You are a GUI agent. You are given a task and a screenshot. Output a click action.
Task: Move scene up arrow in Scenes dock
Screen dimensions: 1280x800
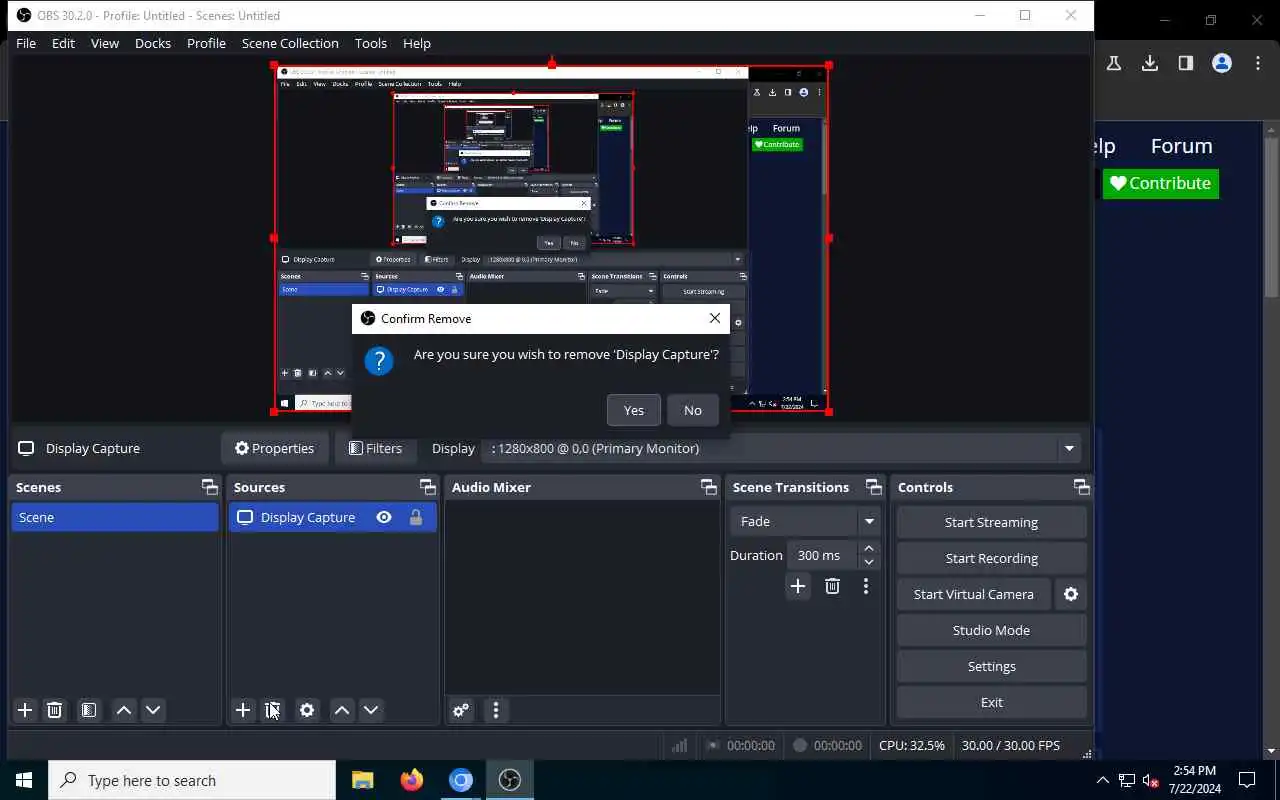(124, 710)
